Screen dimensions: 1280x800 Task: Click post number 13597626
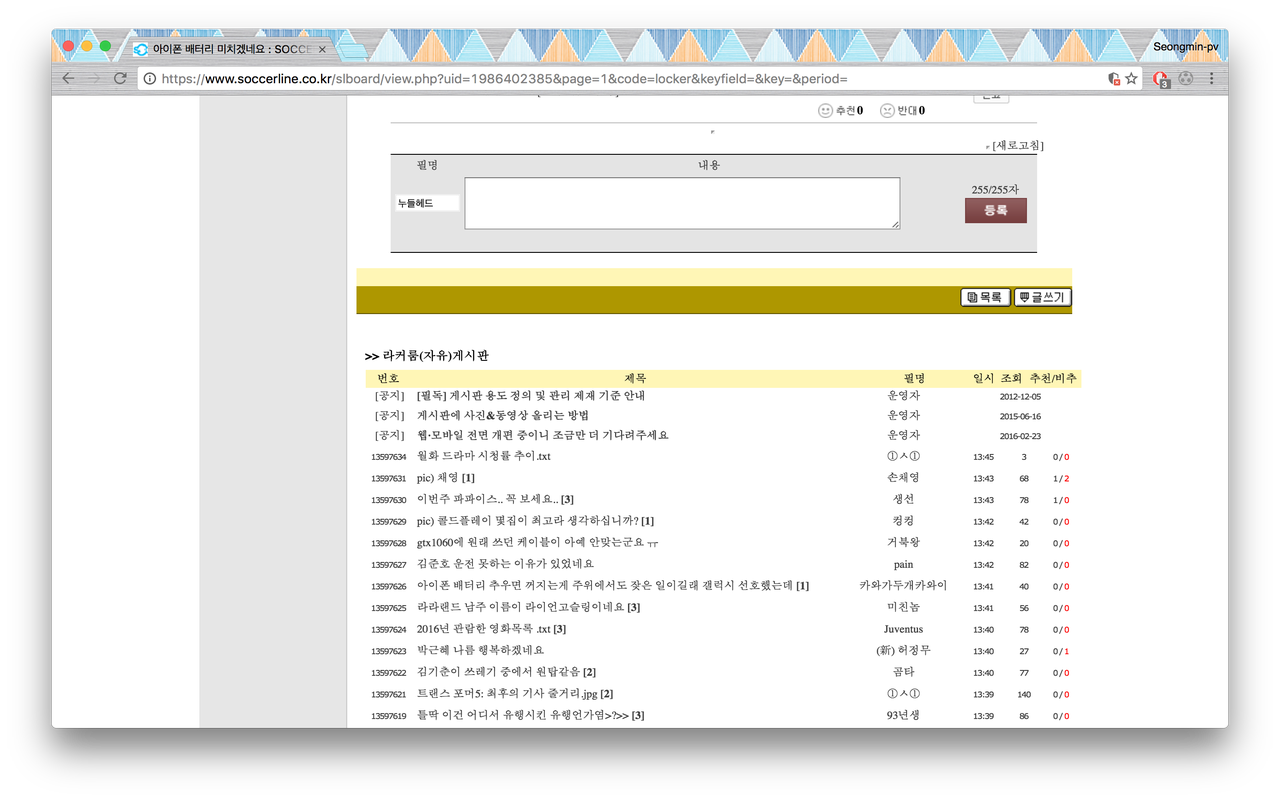tap(388, 586)
